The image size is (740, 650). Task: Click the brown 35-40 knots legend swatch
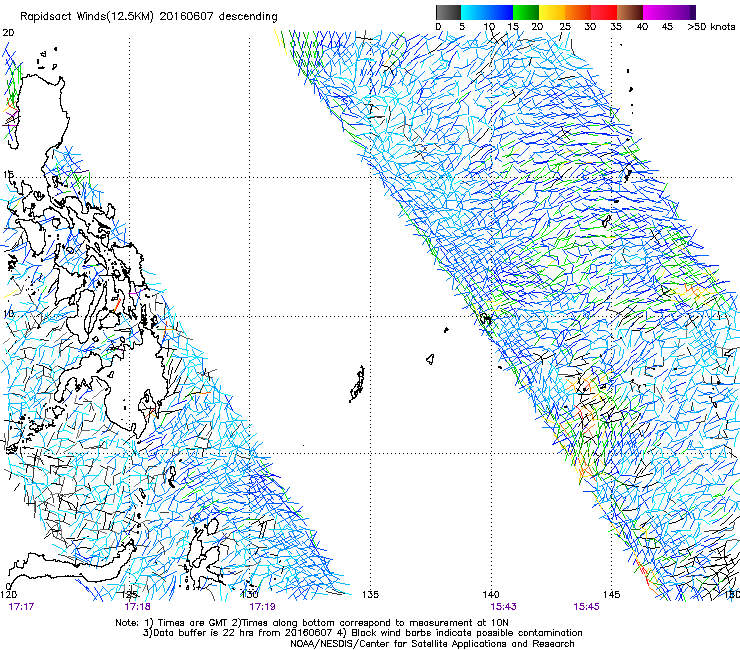(630, 12)
